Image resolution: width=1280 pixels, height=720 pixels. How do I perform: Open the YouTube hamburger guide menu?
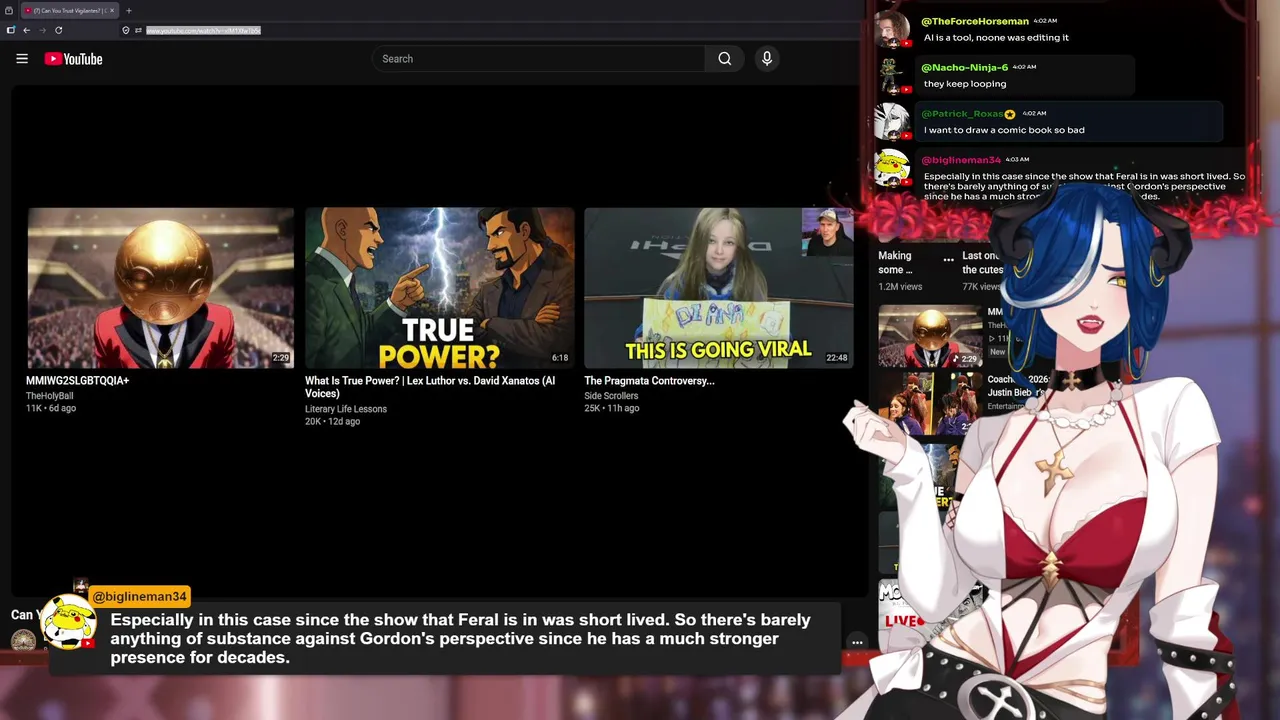tap(22, 59)
